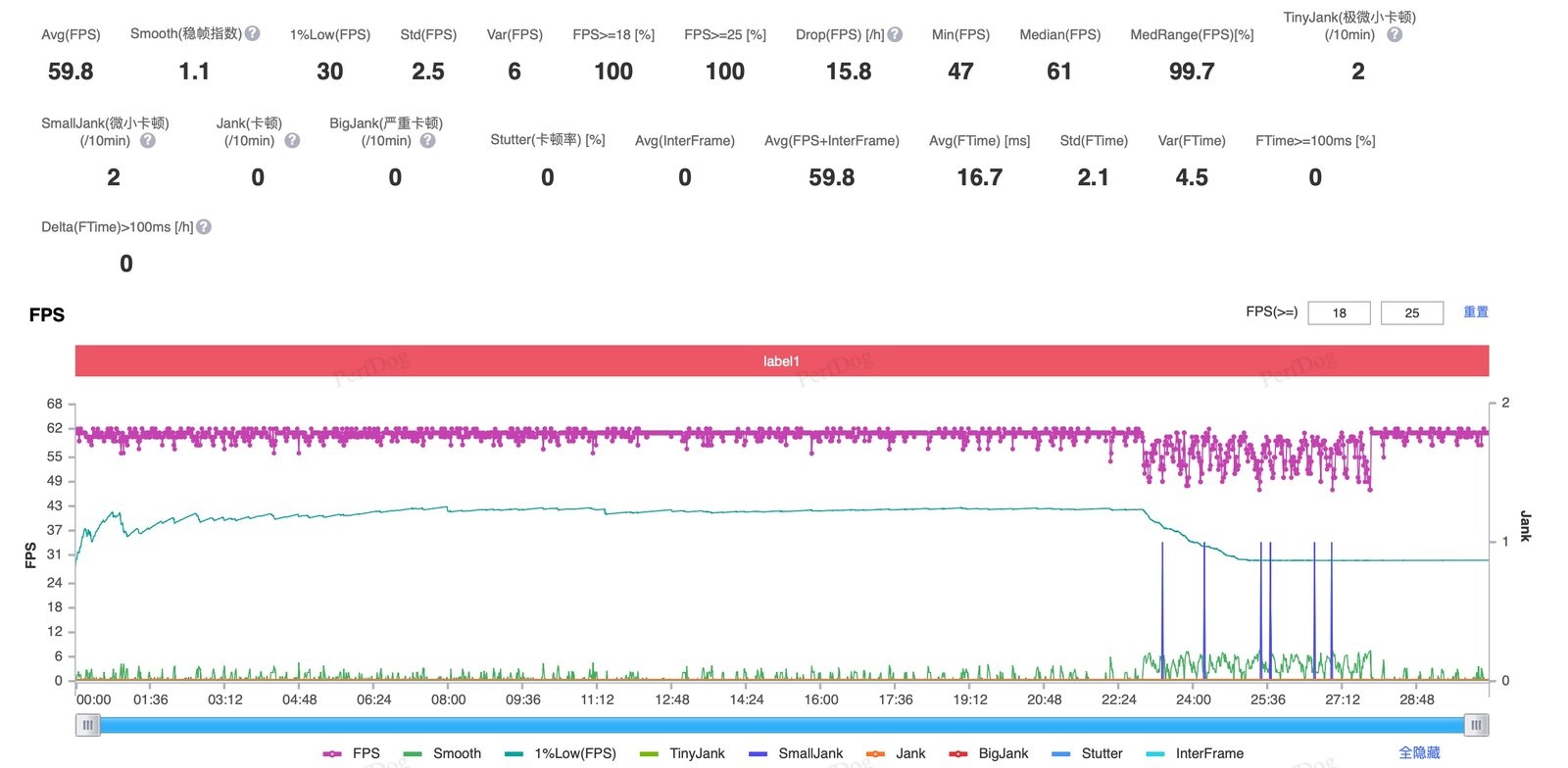Image resolution: width=1568 pixels, height=768 pixels.
Task: Click SmallJank help question mark icon
Action: tap(148, 140)
